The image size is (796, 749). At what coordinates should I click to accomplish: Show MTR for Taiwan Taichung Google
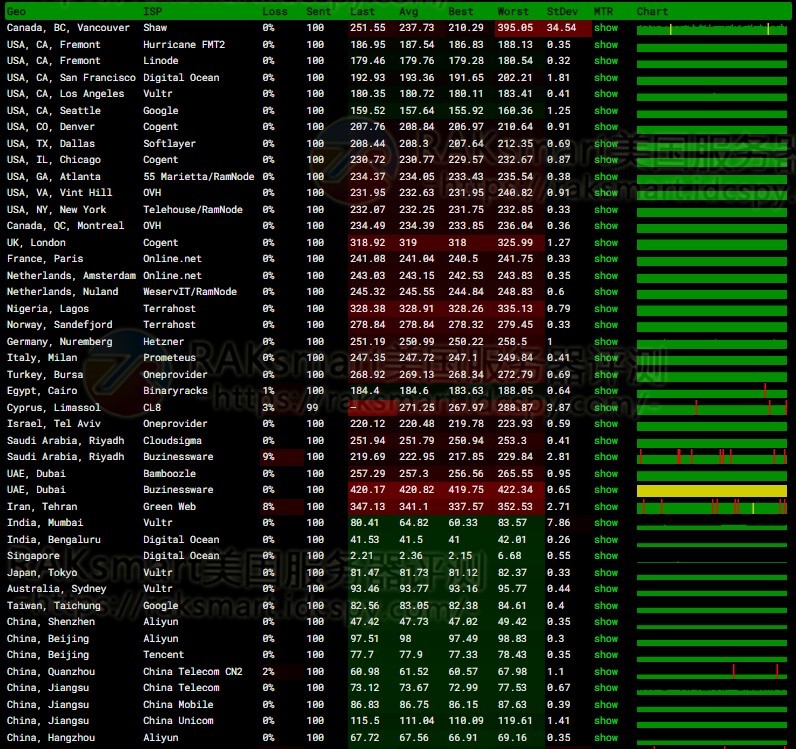[606, 606]
